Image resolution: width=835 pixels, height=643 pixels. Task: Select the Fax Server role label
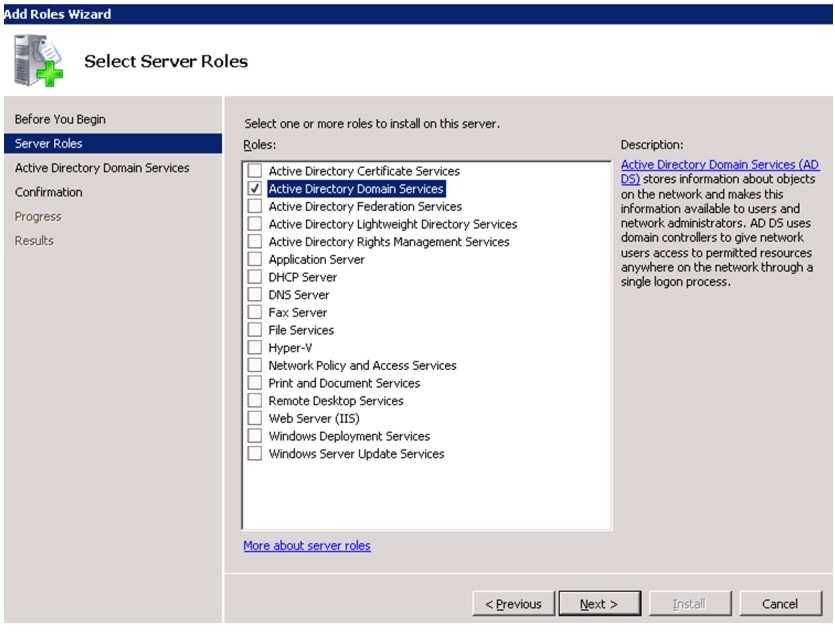coord(298,312)
